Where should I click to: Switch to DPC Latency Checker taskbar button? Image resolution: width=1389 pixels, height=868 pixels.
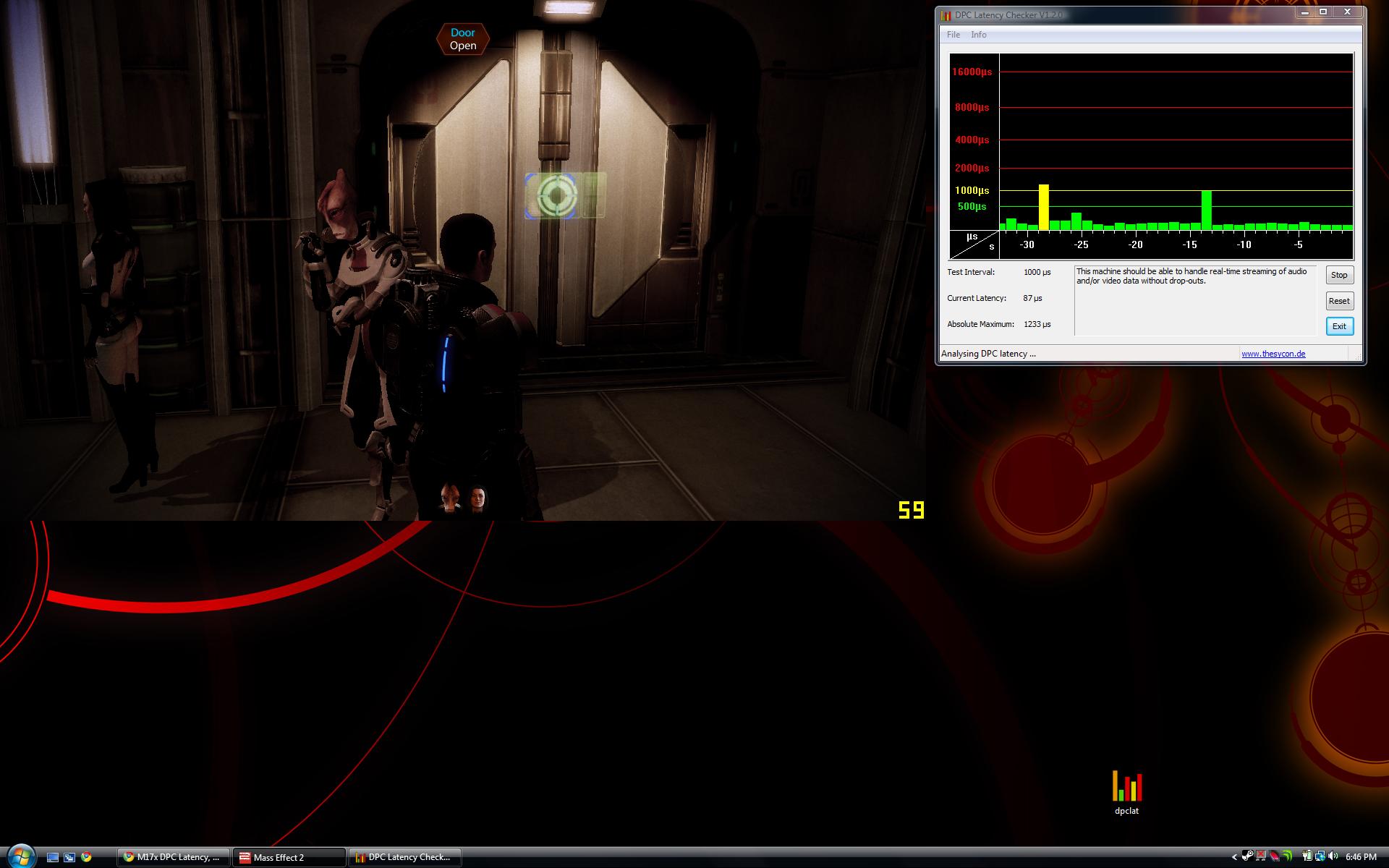404,857
